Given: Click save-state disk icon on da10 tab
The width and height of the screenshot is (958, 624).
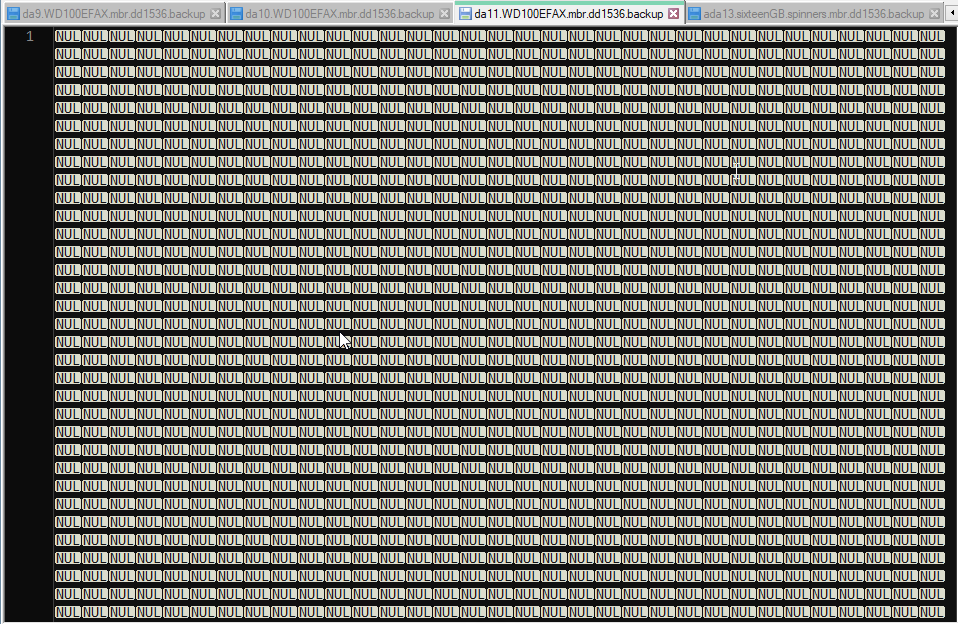Looking at the screenshot, I should 236,13.
